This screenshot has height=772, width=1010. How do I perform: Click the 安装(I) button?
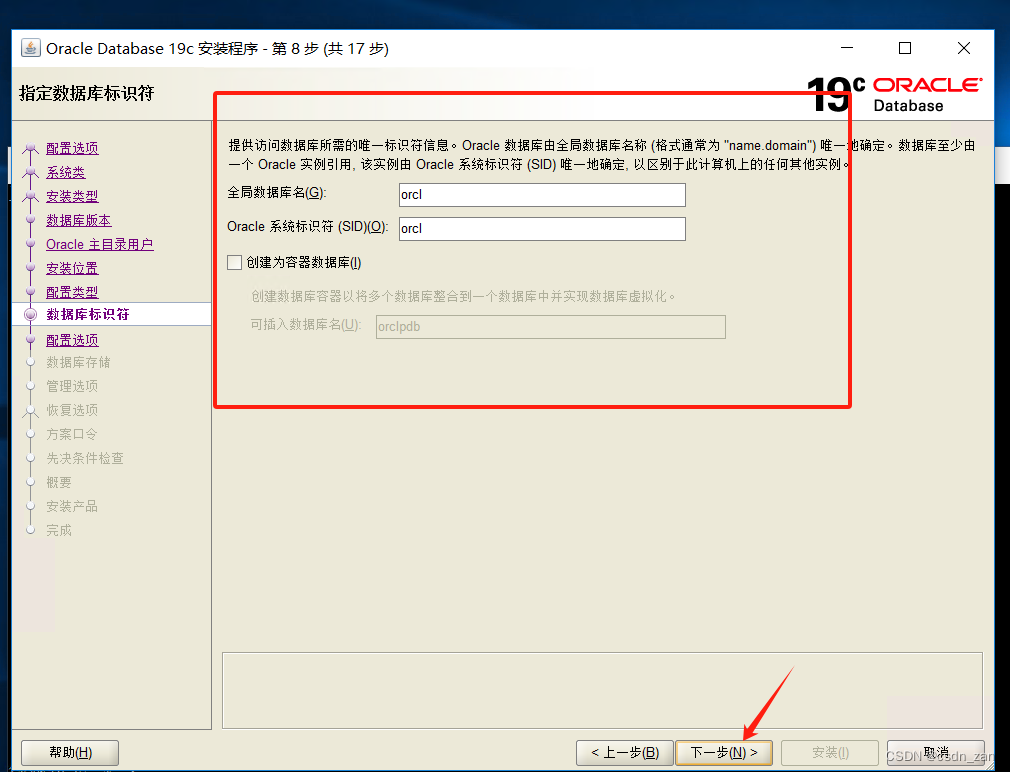[830, 752]
